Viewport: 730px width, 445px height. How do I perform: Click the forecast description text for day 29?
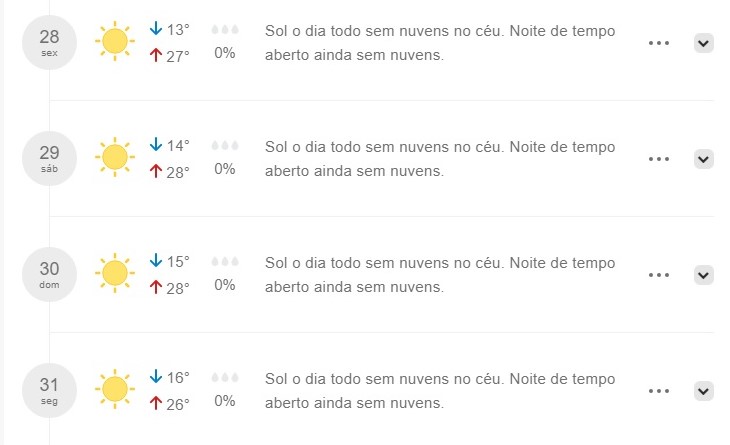pos(440,159)
